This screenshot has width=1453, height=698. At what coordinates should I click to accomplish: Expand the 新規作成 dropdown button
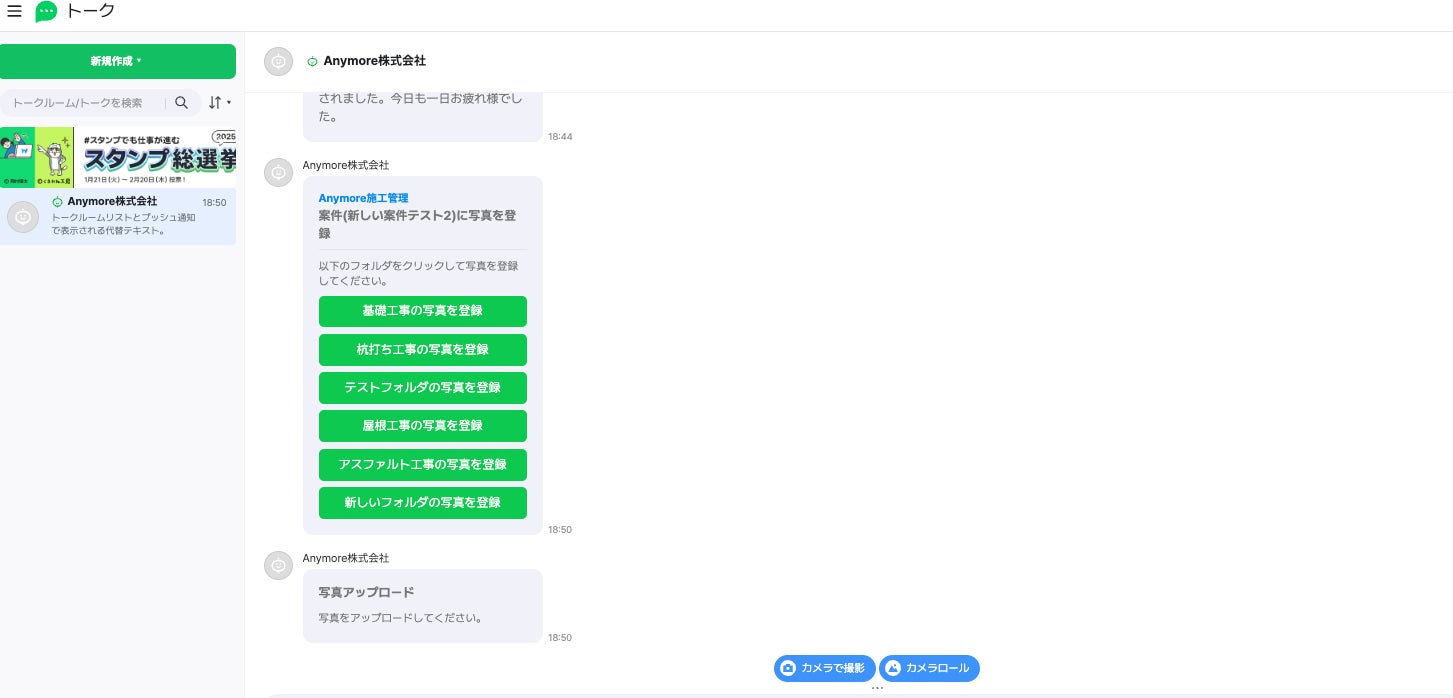pyautogui.click(x=118, y=61)
